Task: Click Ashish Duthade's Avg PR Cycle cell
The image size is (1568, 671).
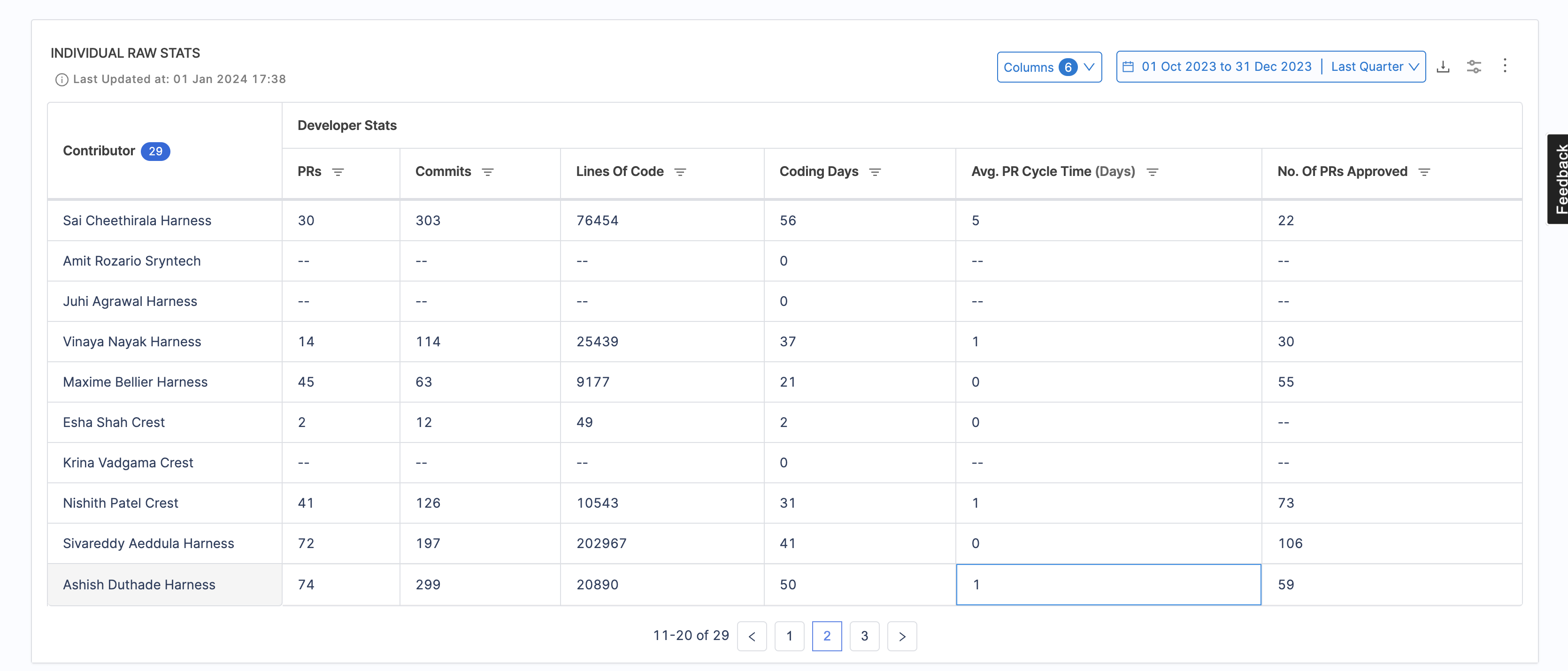Action: [1108, 585]
